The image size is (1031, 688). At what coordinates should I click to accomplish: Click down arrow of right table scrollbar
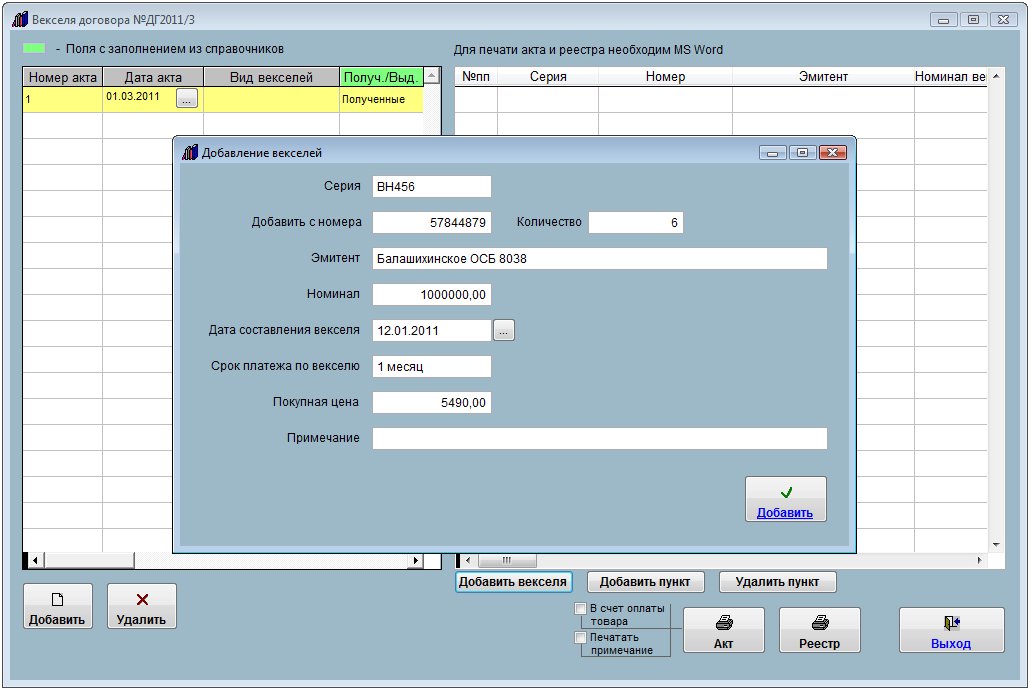(994, 544)
